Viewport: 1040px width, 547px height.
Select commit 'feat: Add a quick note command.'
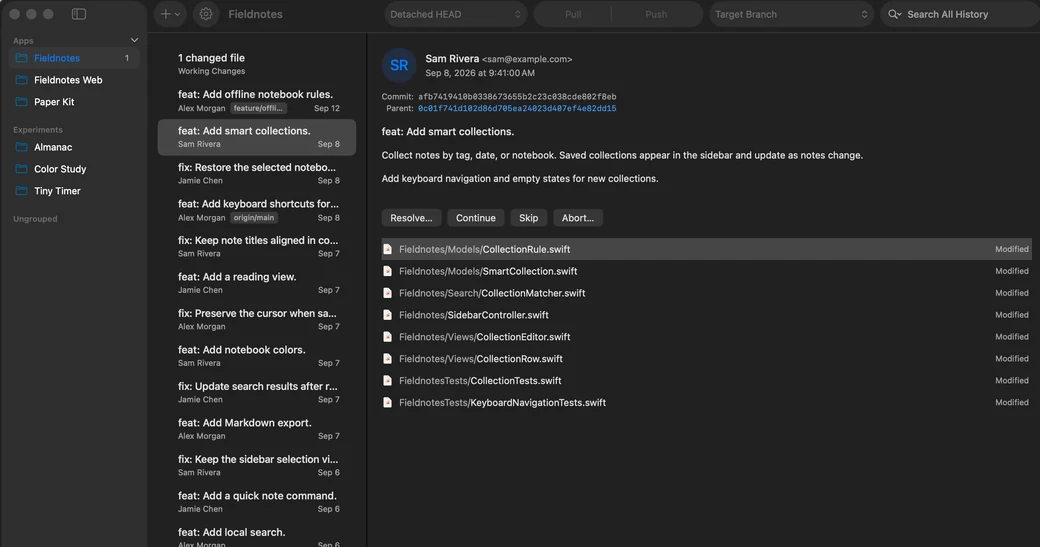257,502
